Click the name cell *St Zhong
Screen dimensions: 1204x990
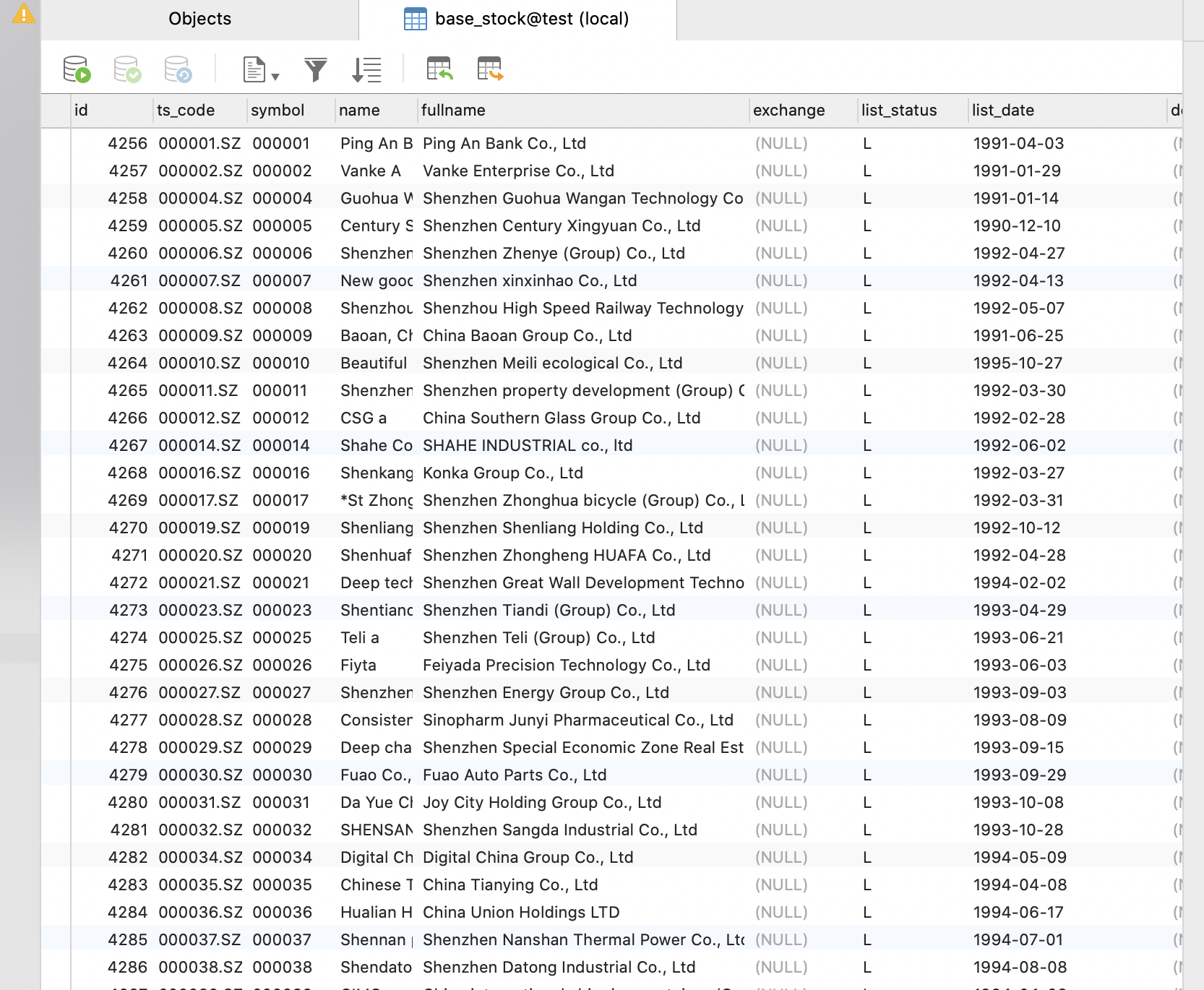tap(377, 501)
